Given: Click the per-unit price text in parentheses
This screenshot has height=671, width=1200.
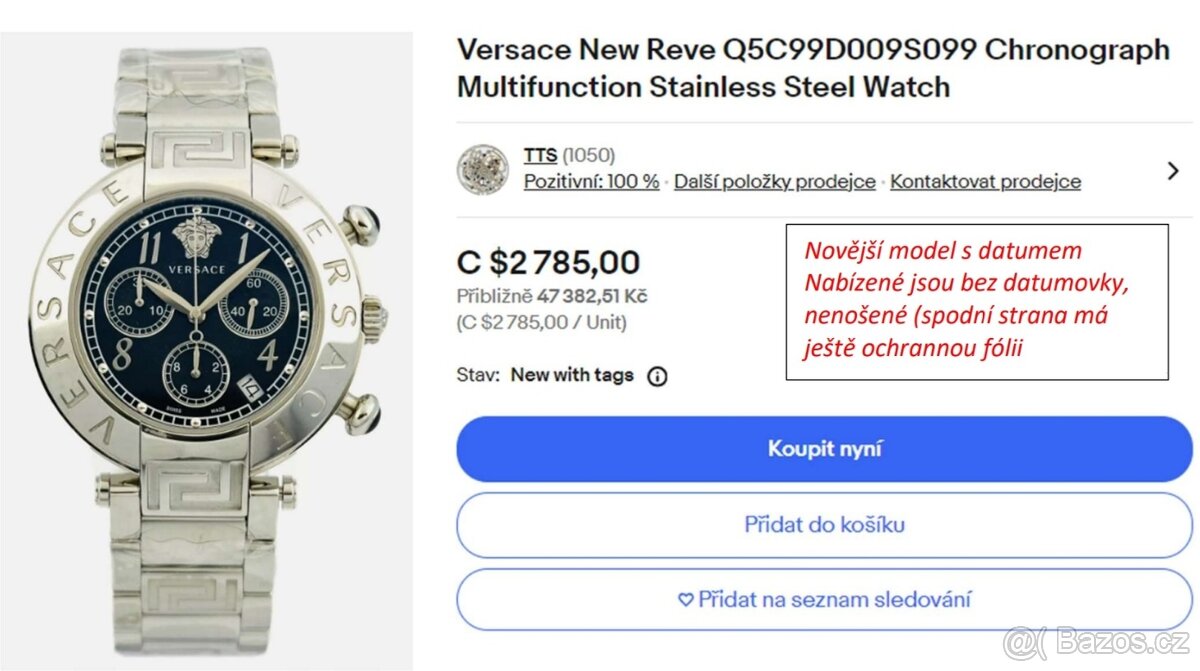Looking at the screenshot, I should click(542, 322).
